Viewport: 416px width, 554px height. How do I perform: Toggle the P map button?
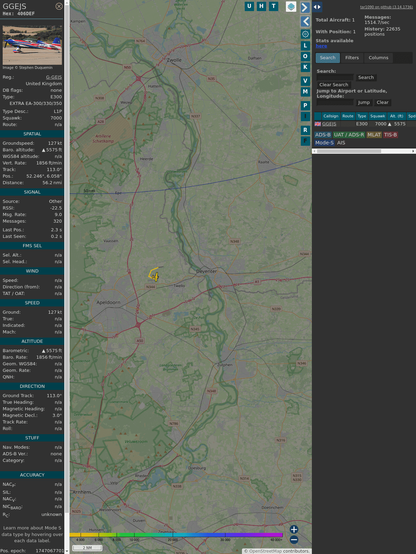pyautogui.click(x=305, y=105)
